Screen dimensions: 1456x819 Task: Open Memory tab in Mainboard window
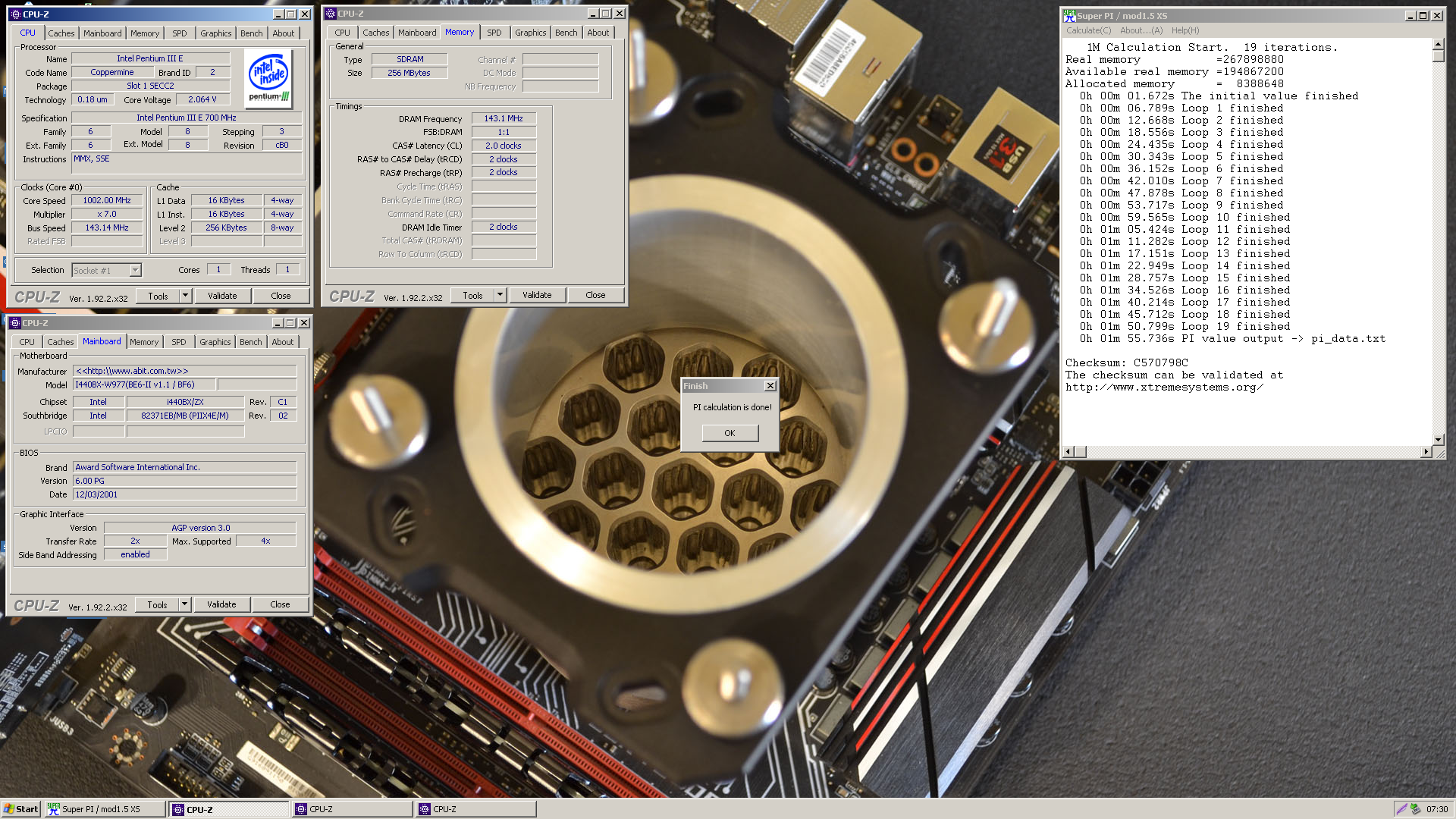(144, 342)
